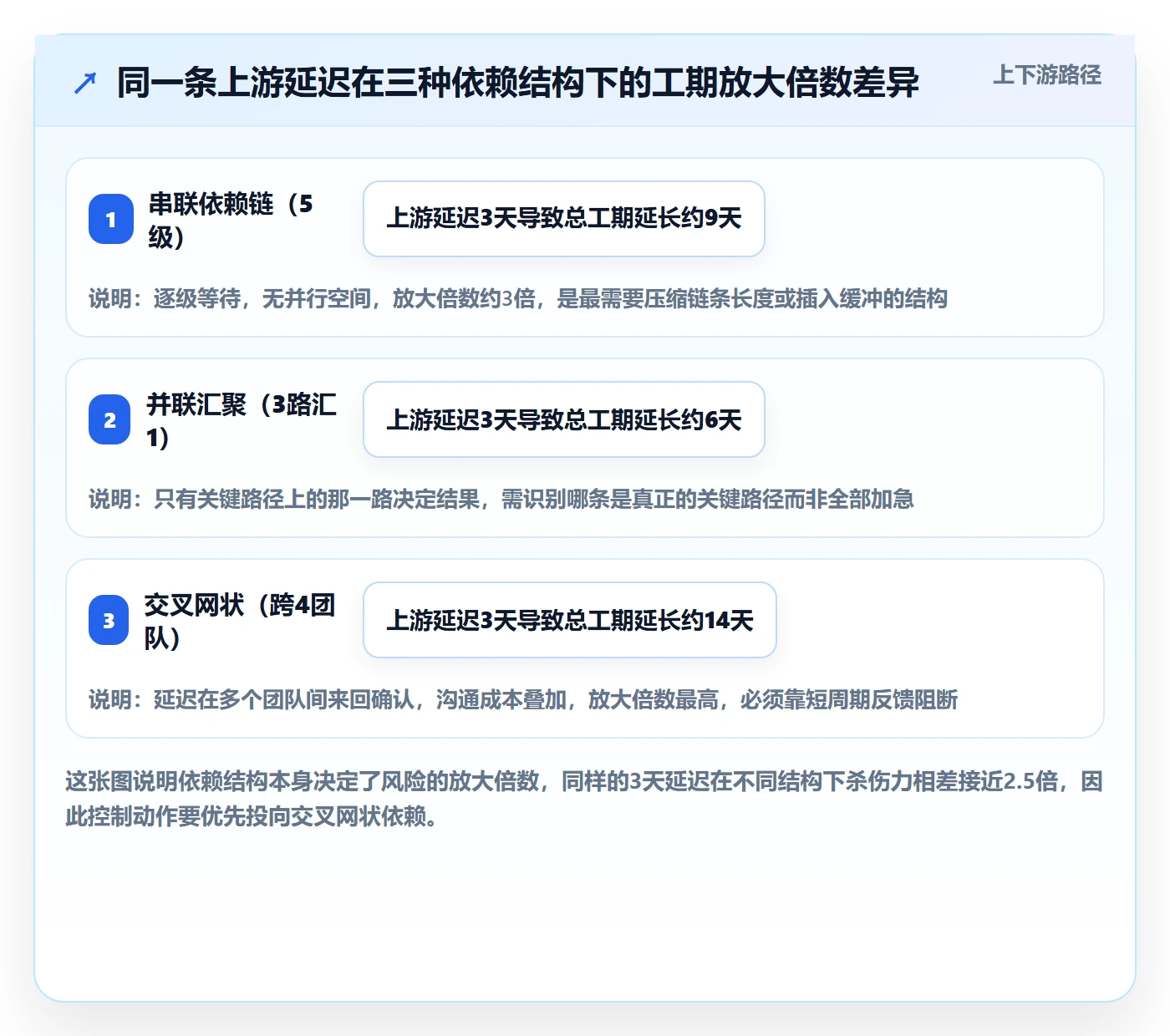Viewport: 1170px width, 1036px height.
Task: Click the note starting 说明：逐级等待，无并行空间
Action: [518, 298]
